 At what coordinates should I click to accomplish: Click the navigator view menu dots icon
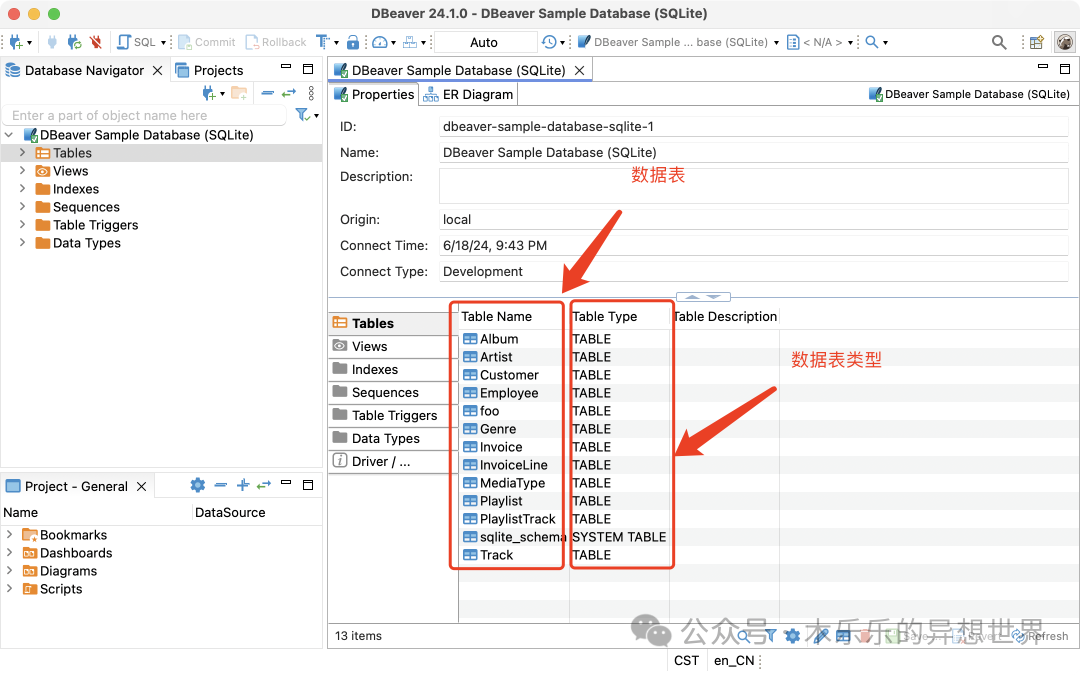point(311,93)
